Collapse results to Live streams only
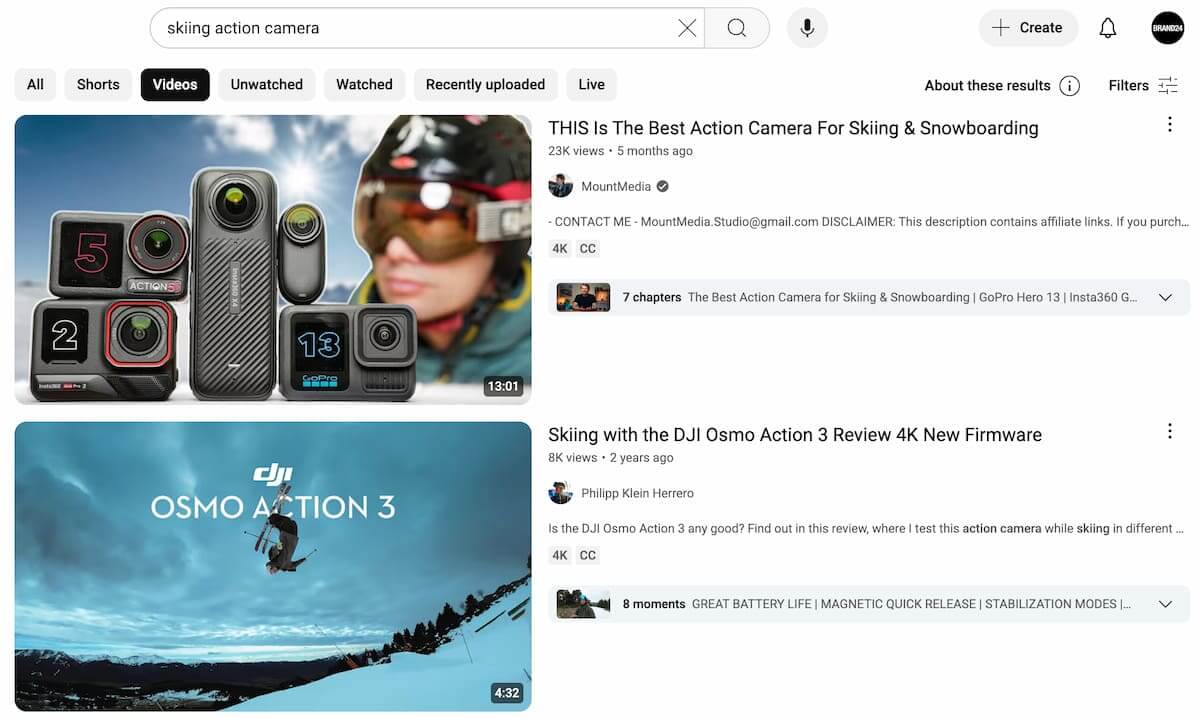Image resolution: width=1200 pixels, height=721 pixels. coord(591,84)
